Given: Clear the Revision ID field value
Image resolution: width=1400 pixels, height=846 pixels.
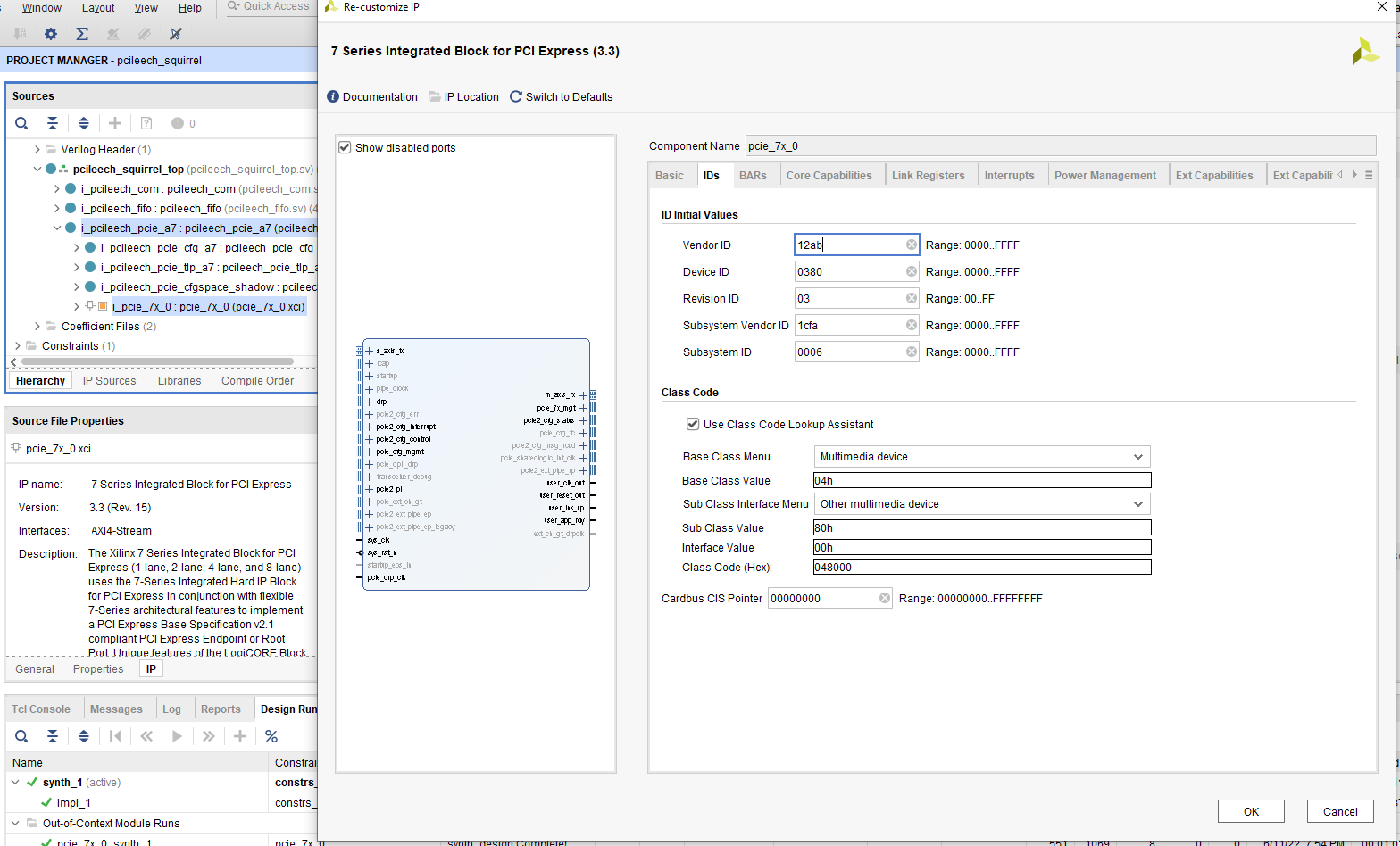Looking at the screenshot, I should 912,298.
